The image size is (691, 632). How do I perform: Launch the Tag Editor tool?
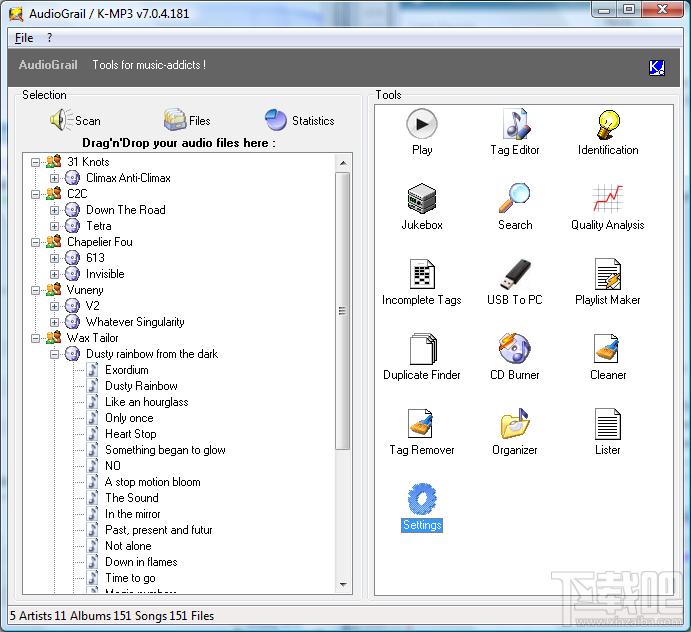point(515,132)
